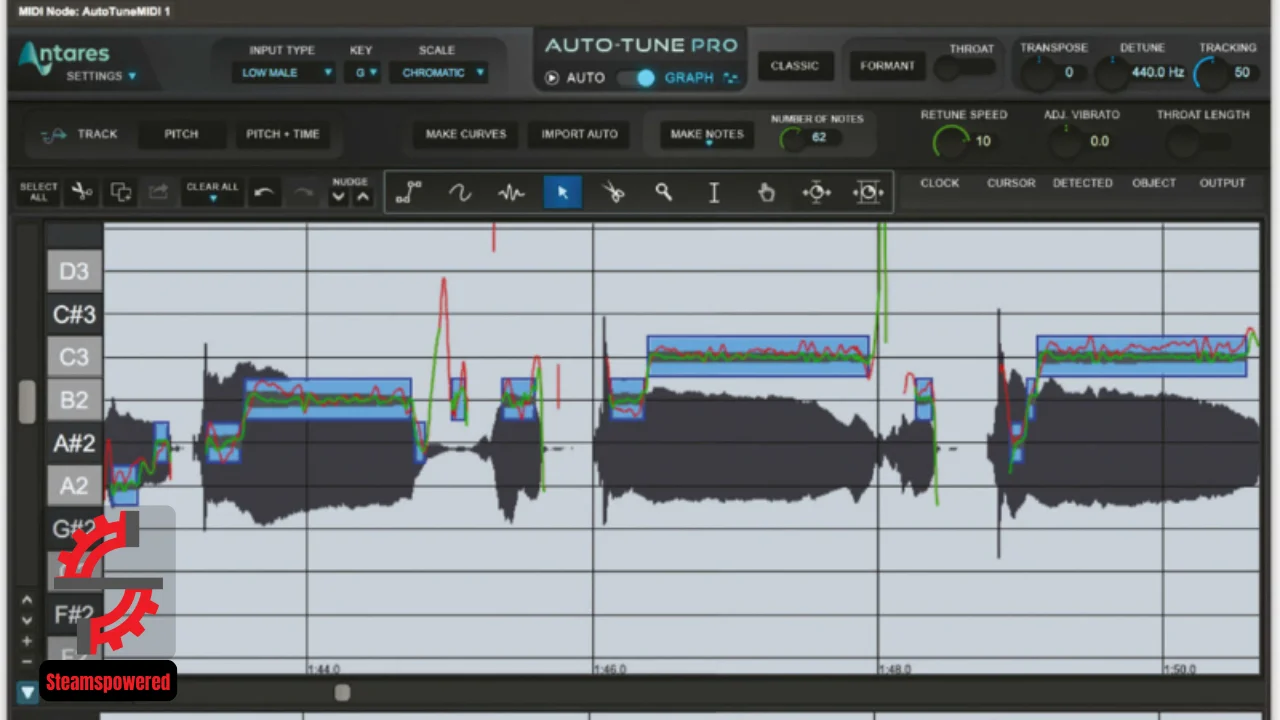The image size is (1280, 720).
Task: Expand the bottom-left blue triangle panel
Action: (x=27, y=691)
